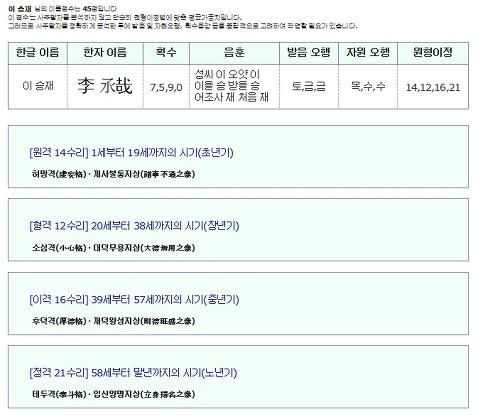The image size is (500, 419).
Task: Click the stroke count 7,5,9,0 cell
Action: (166, 87)
